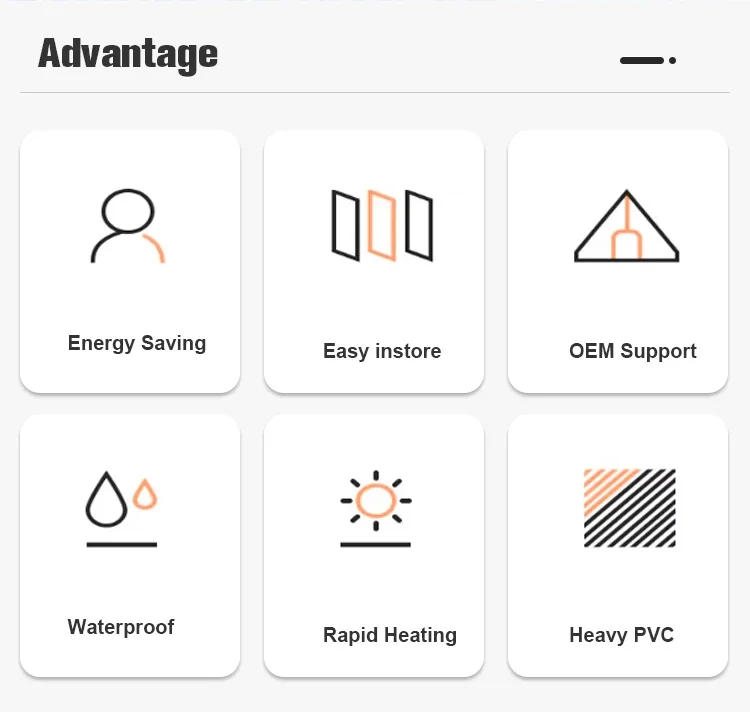Select the Heavy PVC striped square icon
750x712 pixels.
tap(629, 508)
